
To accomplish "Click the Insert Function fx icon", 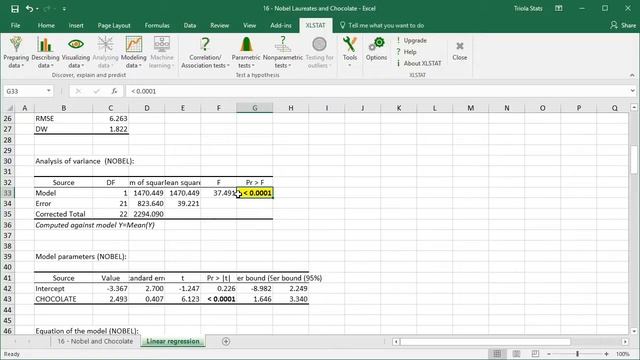I will [114, 91].
